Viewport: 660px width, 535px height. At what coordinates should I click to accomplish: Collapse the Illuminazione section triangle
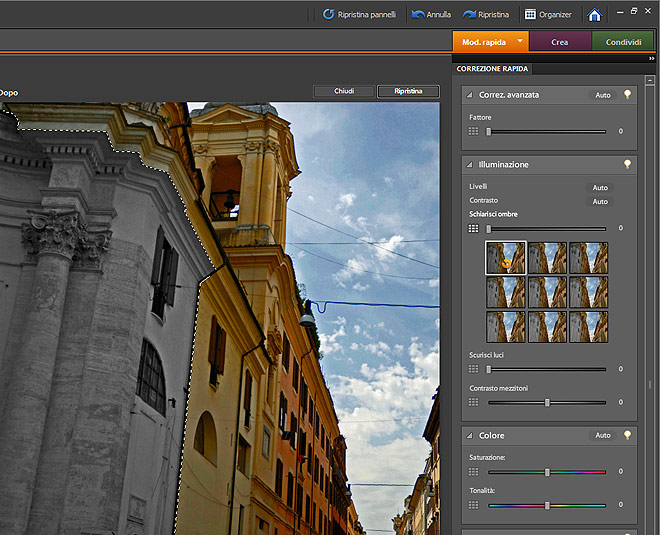[x=469, y=165]
